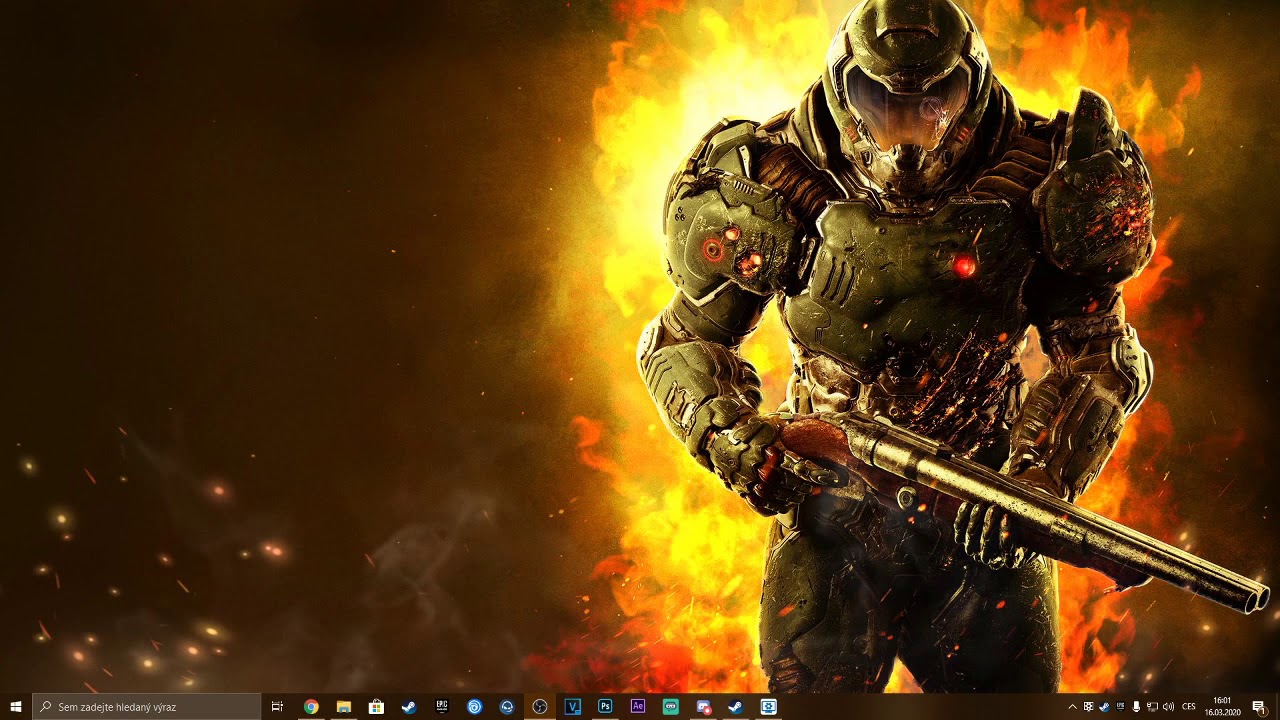Open the checkered grid icon in system tray

point(1089,707)
